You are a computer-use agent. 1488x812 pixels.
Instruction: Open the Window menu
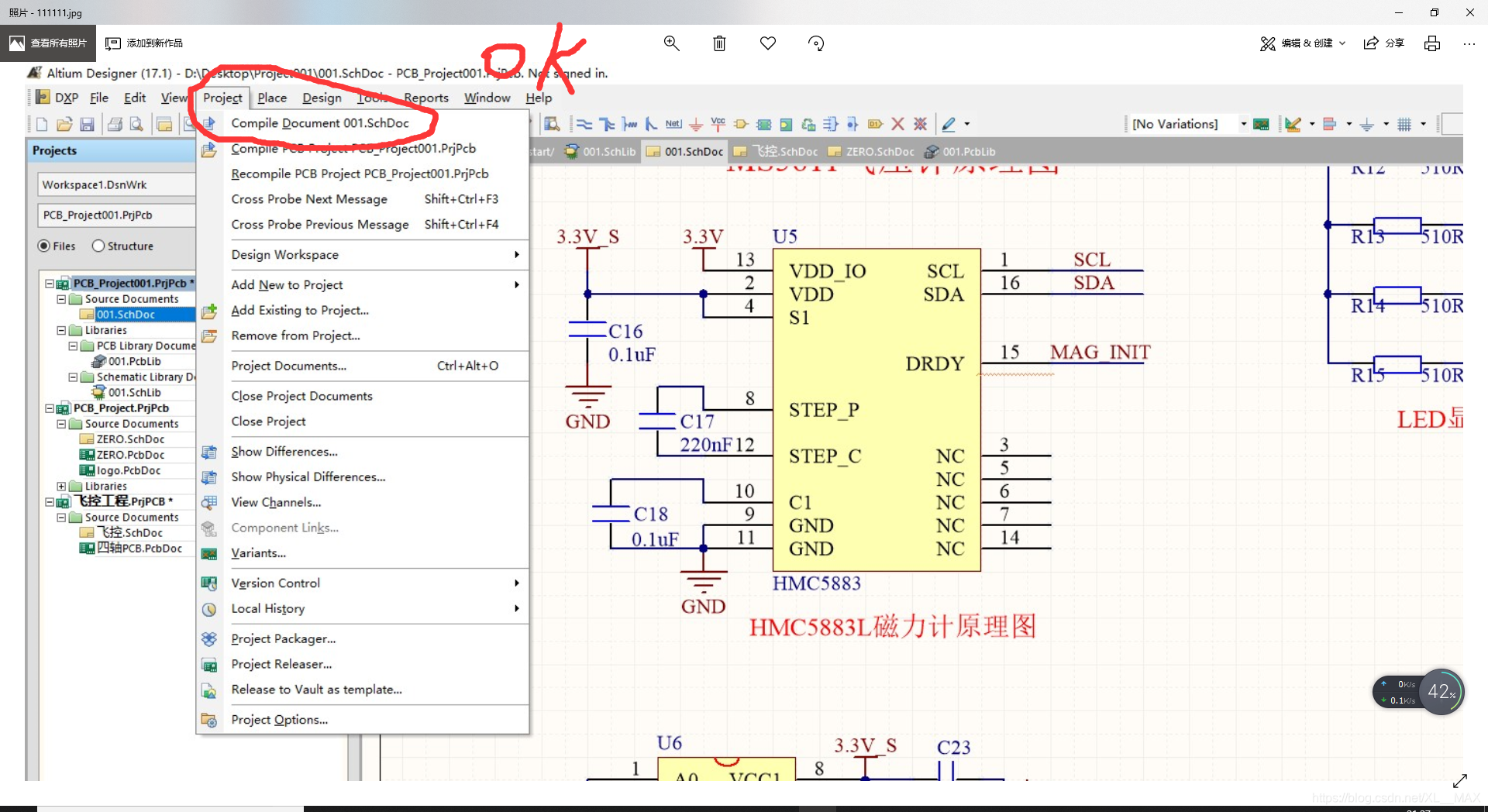487,98
